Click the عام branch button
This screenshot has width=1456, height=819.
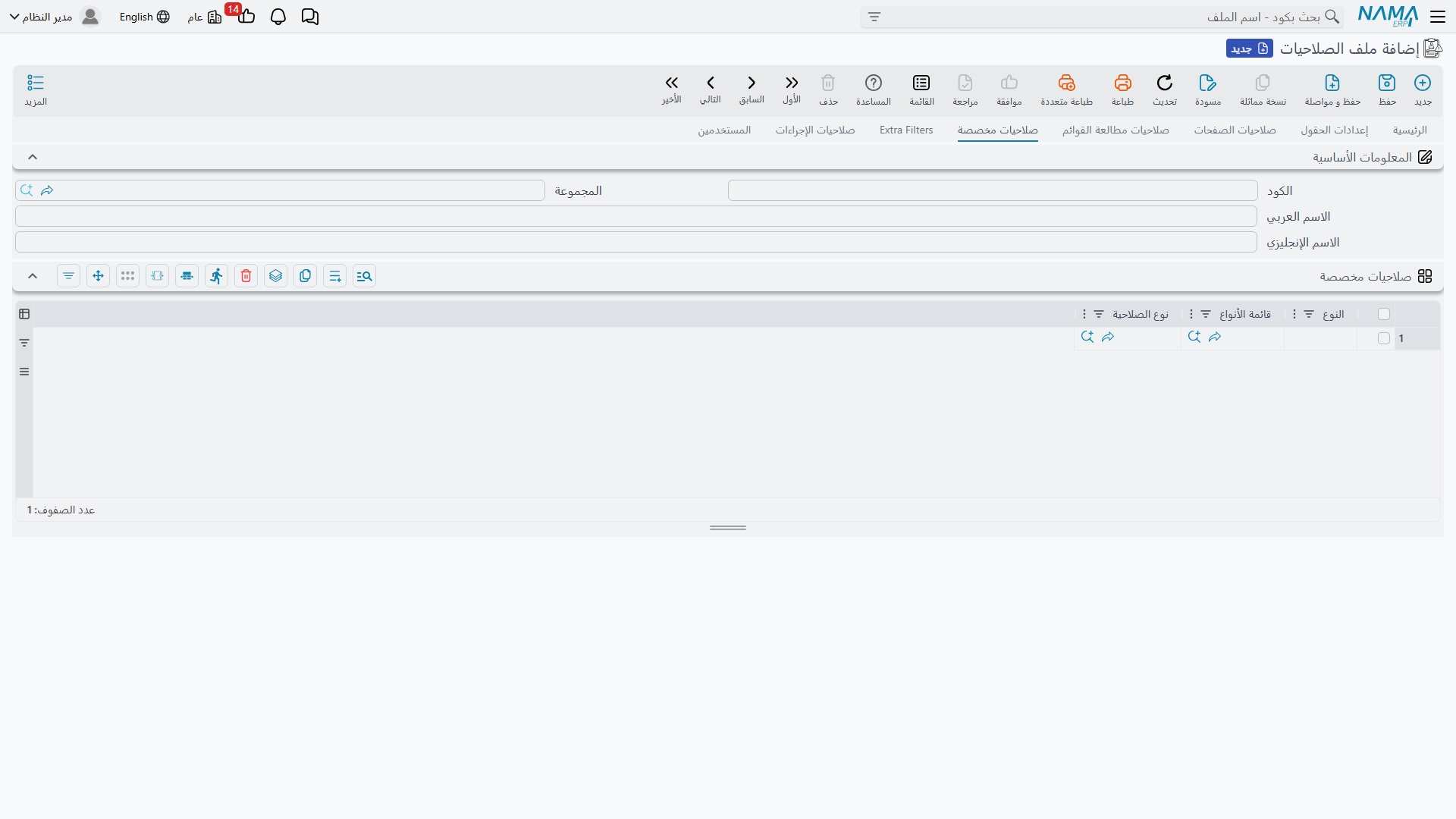[205, 17]
